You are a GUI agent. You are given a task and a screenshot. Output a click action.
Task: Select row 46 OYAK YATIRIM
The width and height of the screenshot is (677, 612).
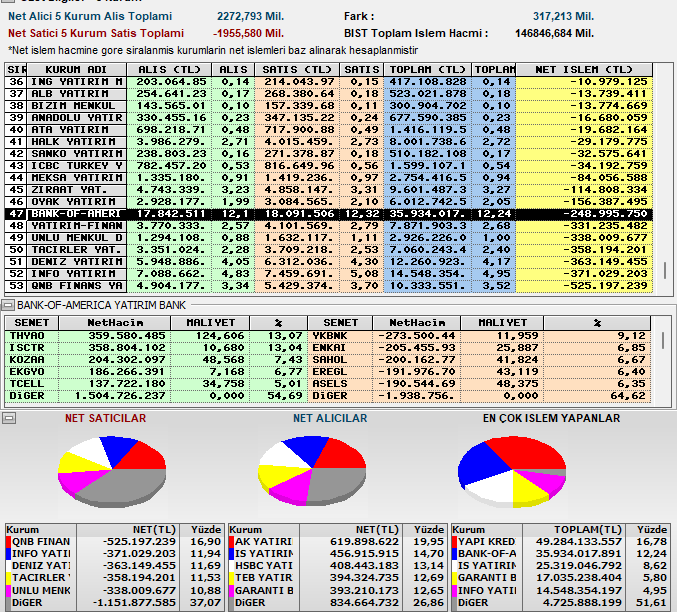(x=329, y=202)
